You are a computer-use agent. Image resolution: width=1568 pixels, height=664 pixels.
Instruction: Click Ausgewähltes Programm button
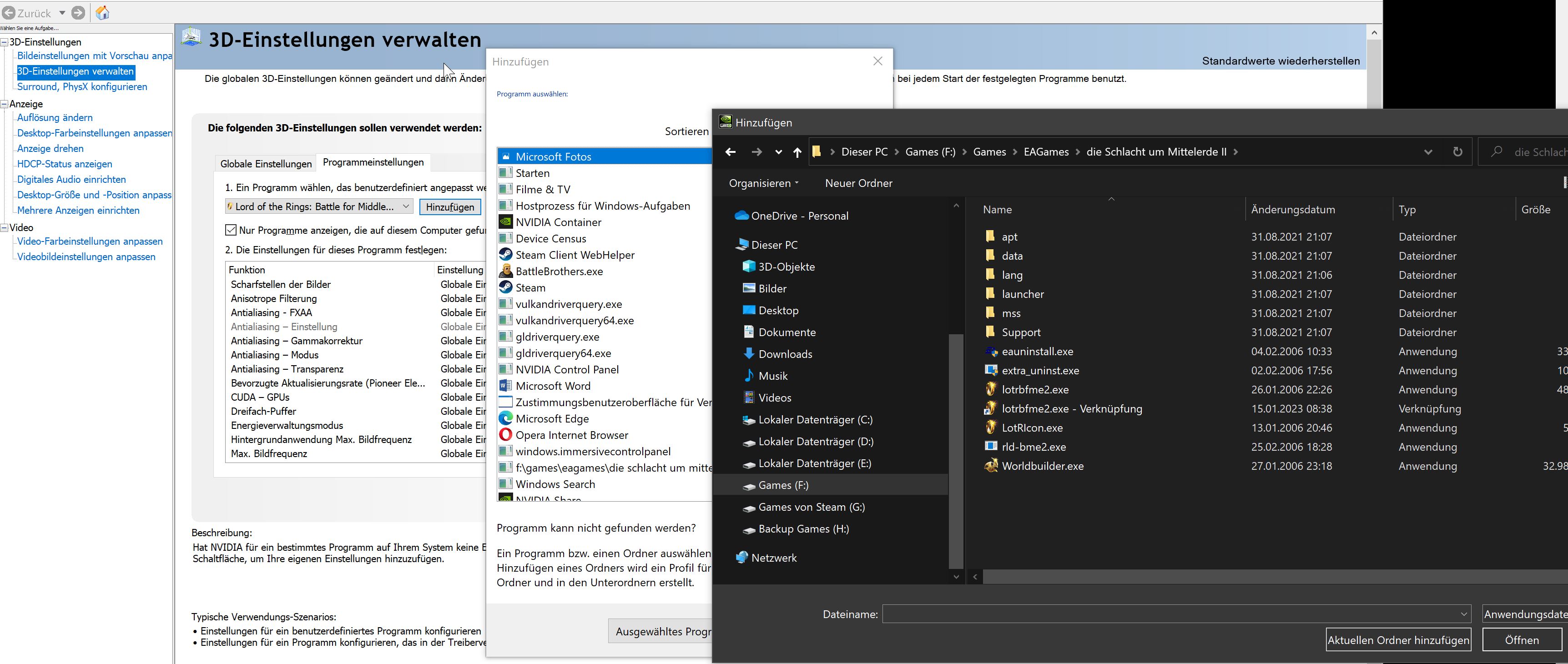click(660, 631)
